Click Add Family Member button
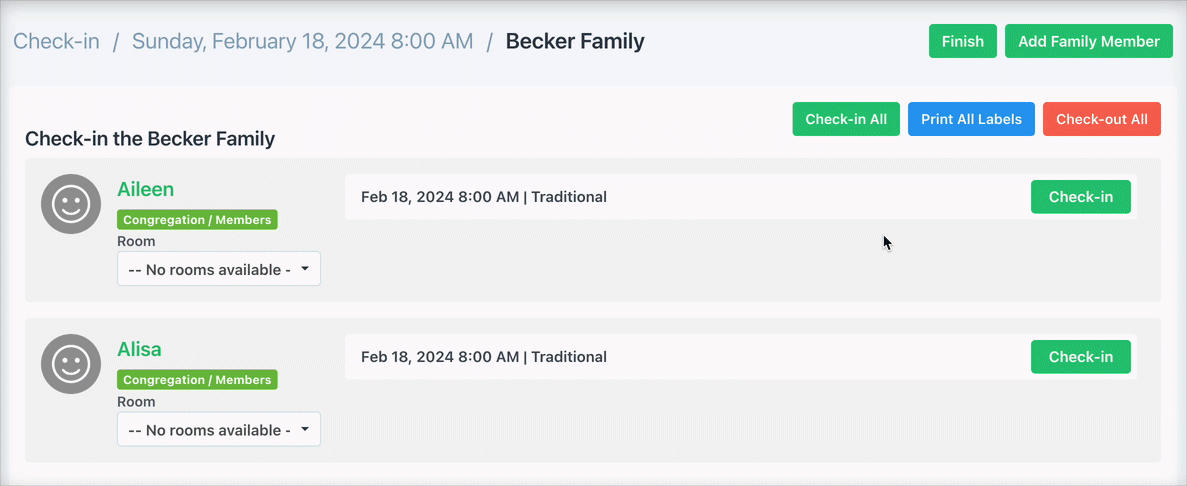The width and height of the screenshot is (1187, 486). [1088, 41]
